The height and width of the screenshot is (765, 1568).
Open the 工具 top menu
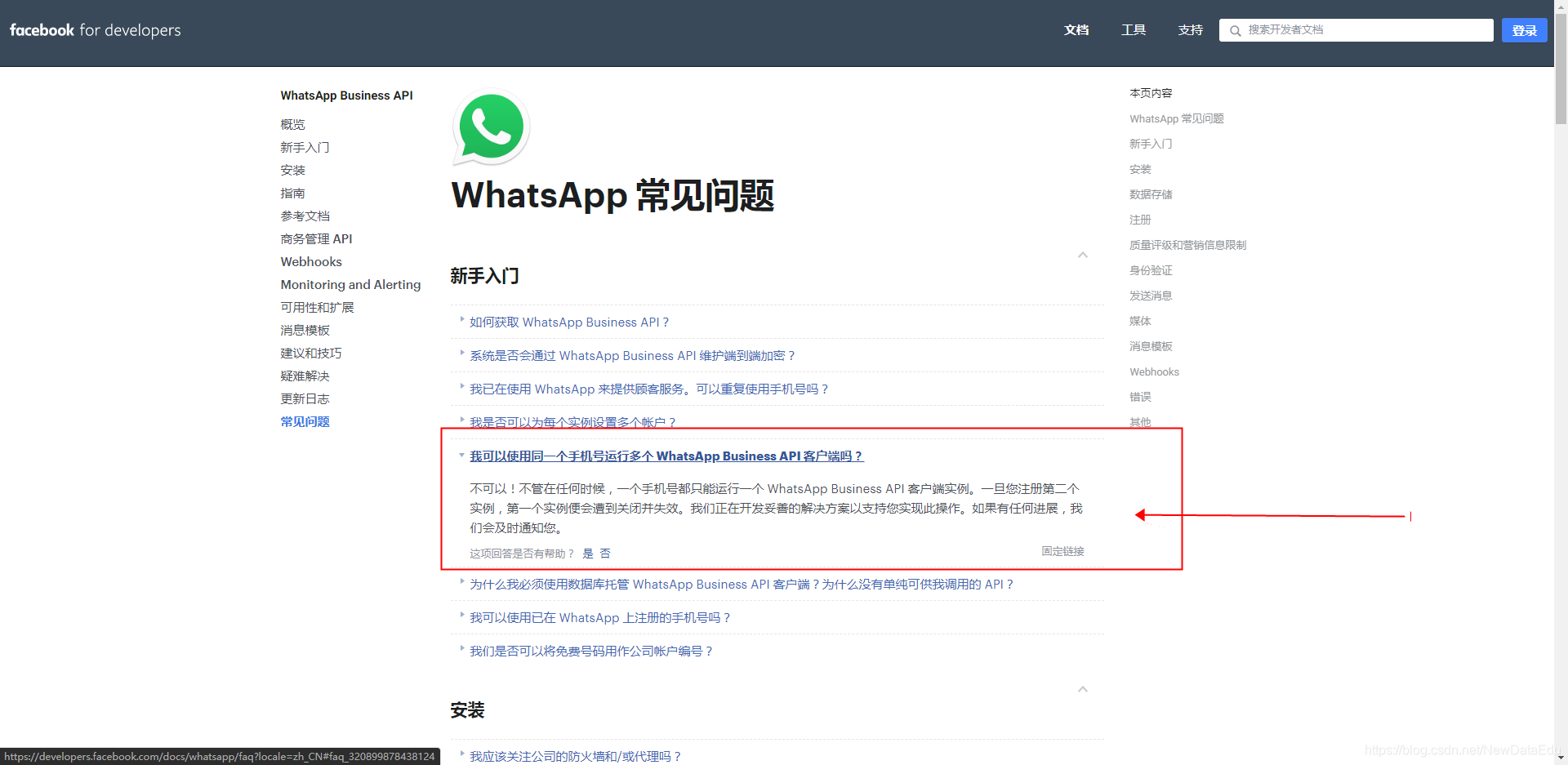tap(1134, 30)
